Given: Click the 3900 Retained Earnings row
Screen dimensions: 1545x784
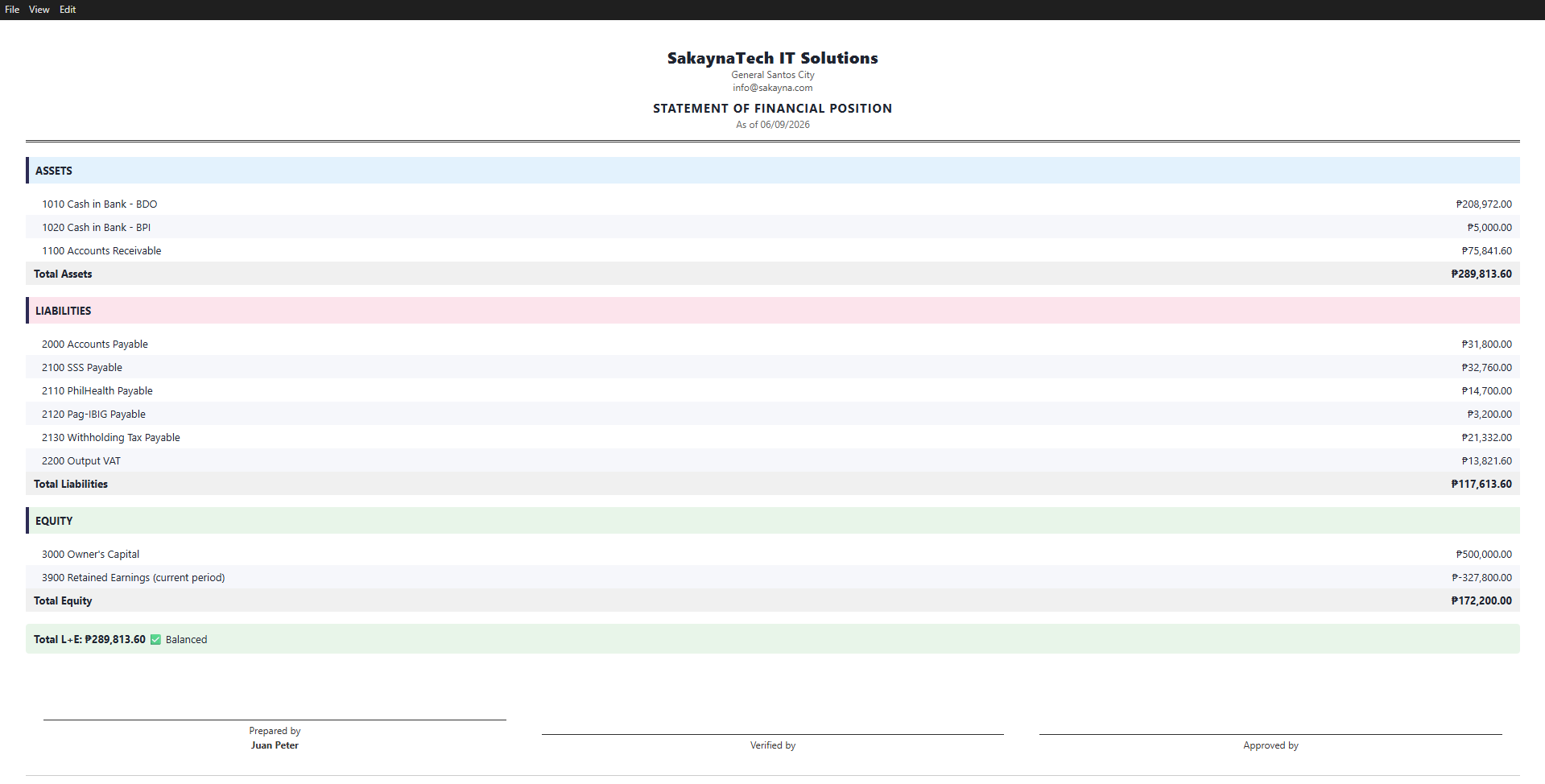Looking at the screenshot, I should point(773,578).
